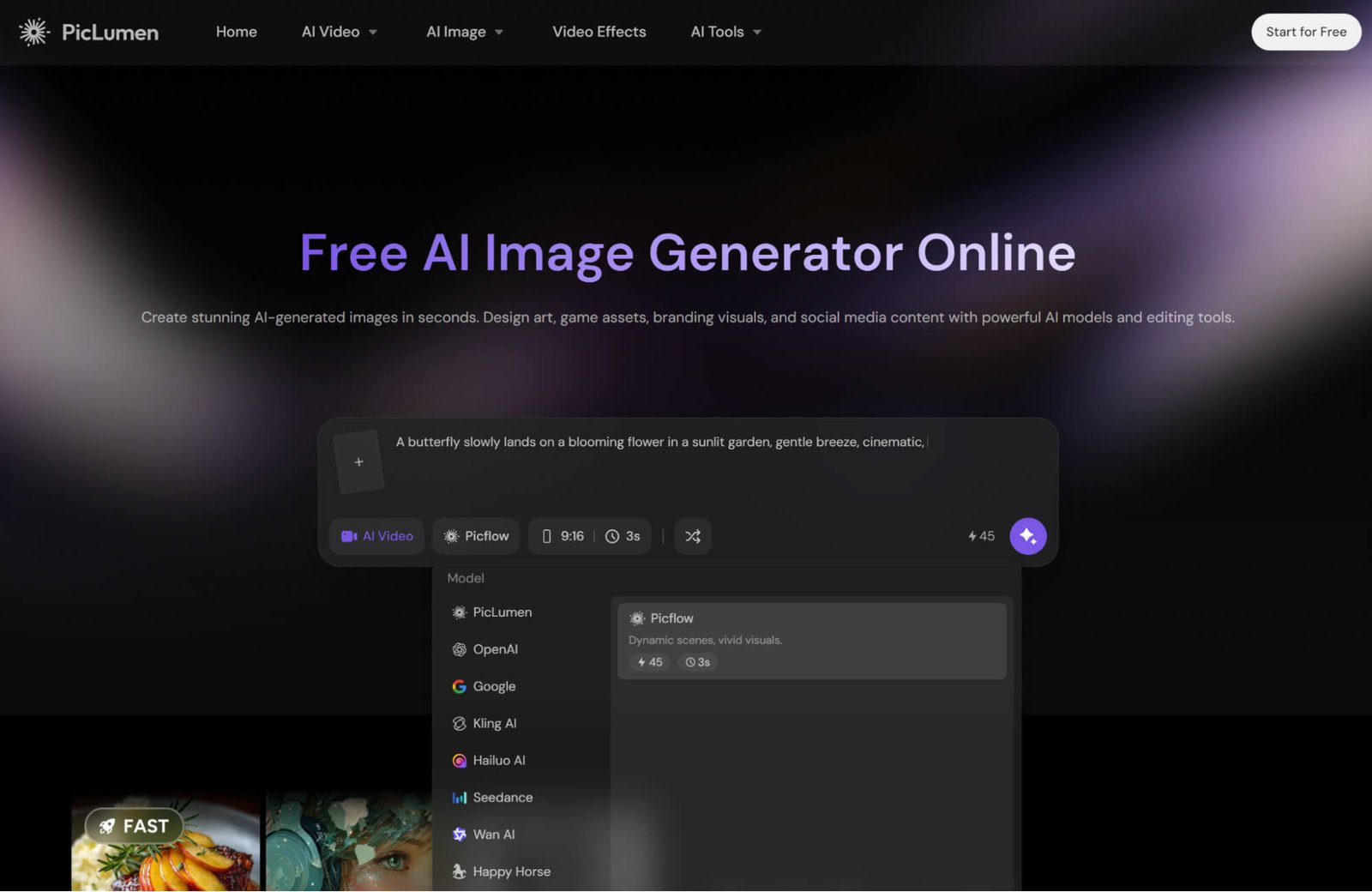Click the Start for Free button
This screenshot has width=1372, height=892.
[x=1306, y=32]
